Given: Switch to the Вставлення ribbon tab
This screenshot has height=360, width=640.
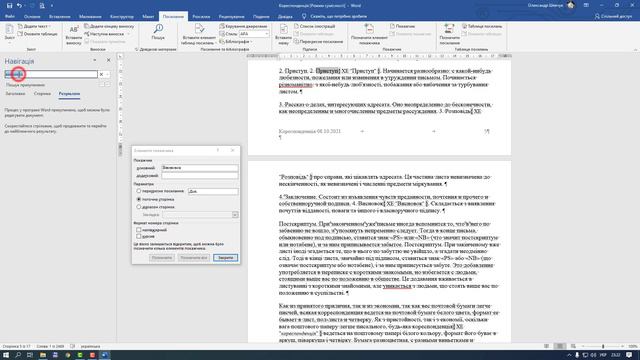Looking at the screenshot, I should click(x=60, y=17).
